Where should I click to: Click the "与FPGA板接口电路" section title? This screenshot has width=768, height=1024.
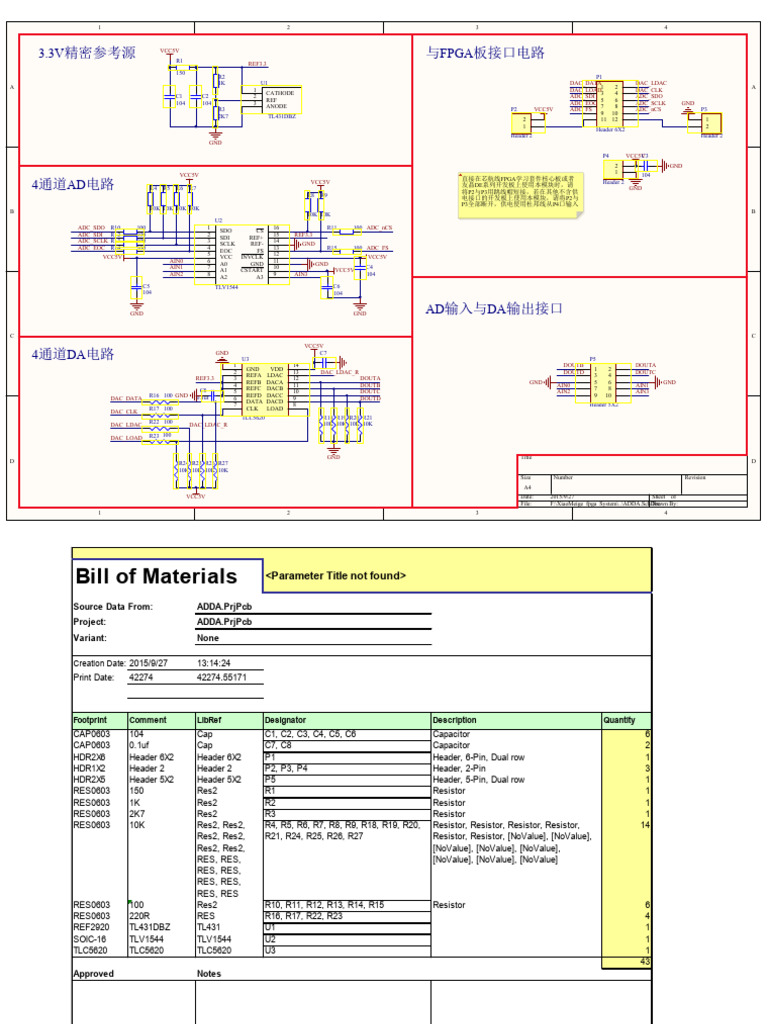485,53
